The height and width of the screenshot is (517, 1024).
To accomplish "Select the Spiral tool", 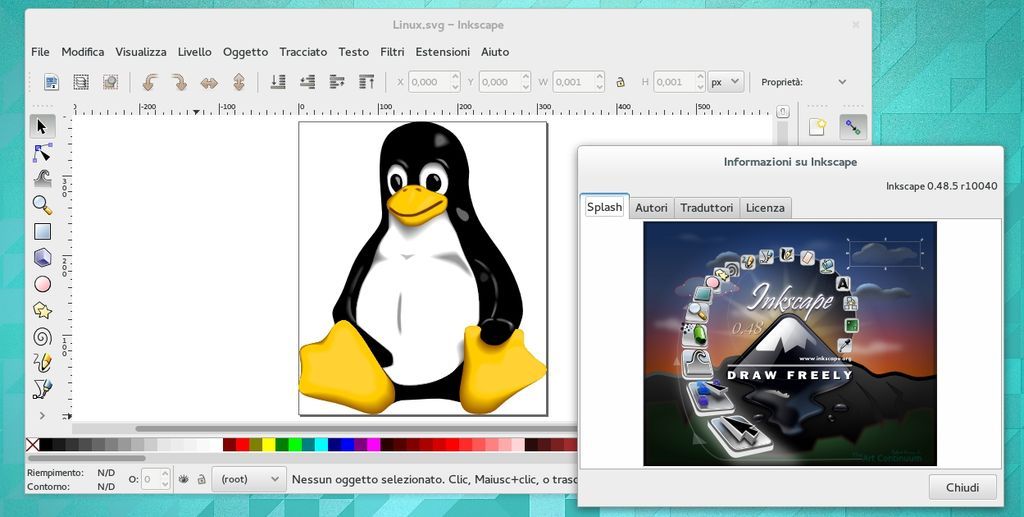I will click(x=42, y=336).
